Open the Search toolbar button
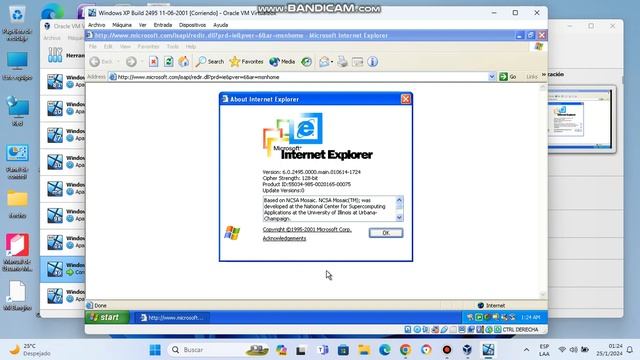The width and height of the screenshot is (640, 360). click(x=210, y=62)
